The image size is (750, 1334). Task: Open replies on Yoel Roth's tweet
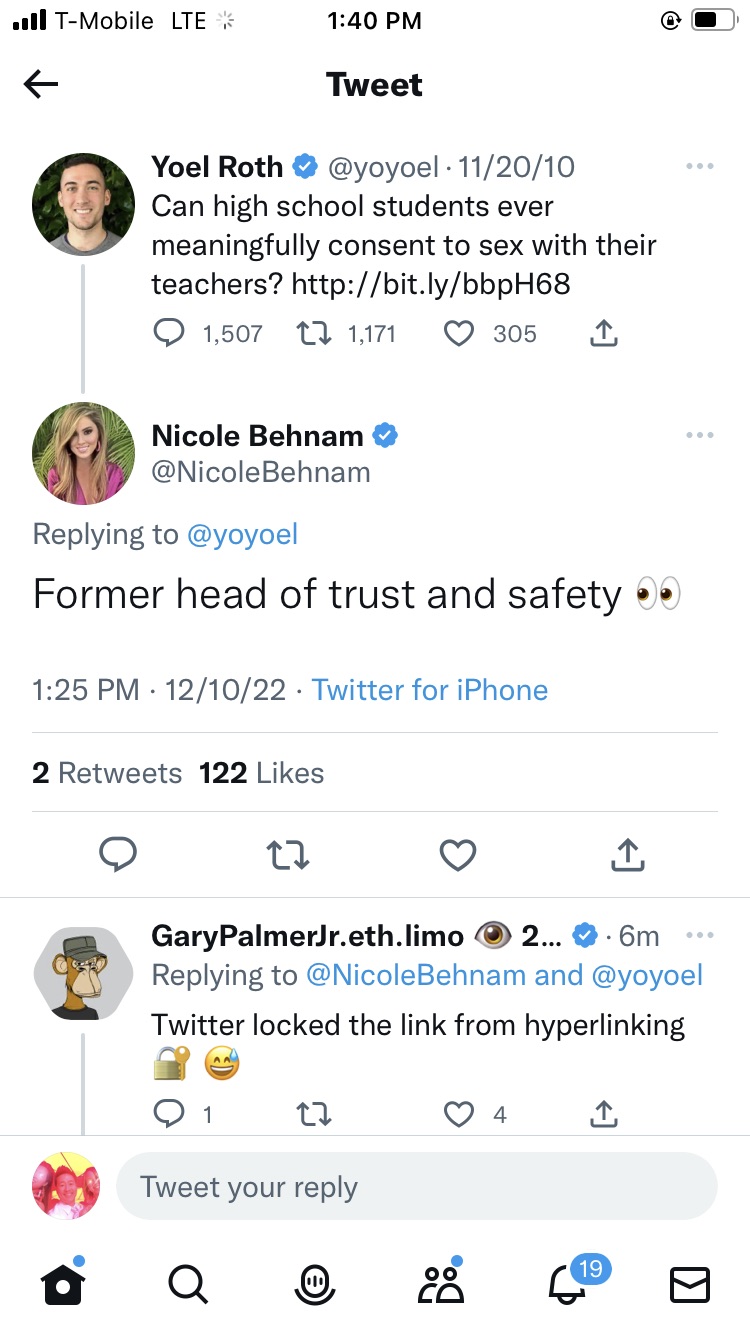click(x=169, y=333)
